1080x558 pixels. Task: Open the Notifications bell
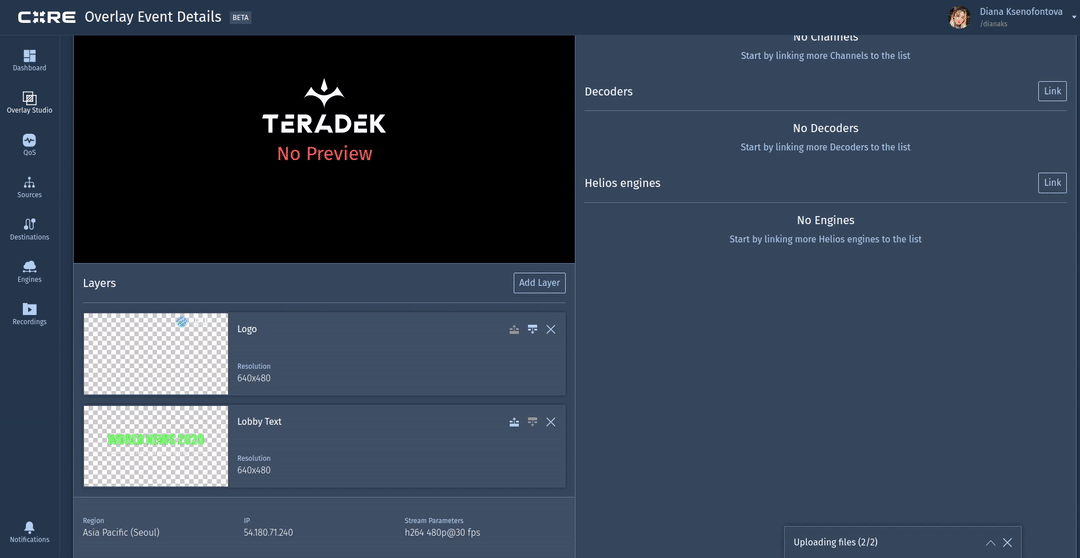tap(29, 531)
